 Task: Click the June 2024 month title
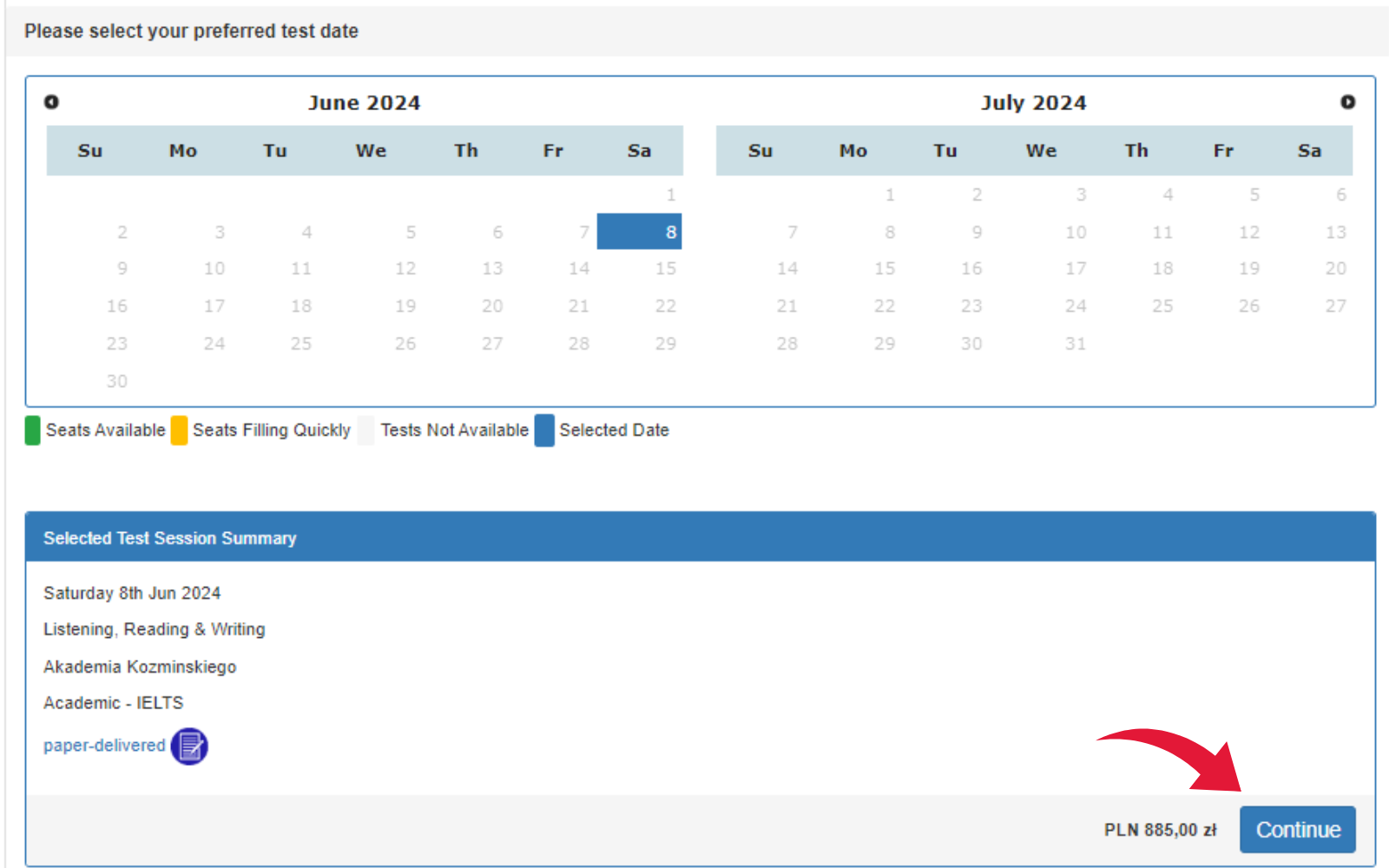pyautogui.click(x=364, y=102)
